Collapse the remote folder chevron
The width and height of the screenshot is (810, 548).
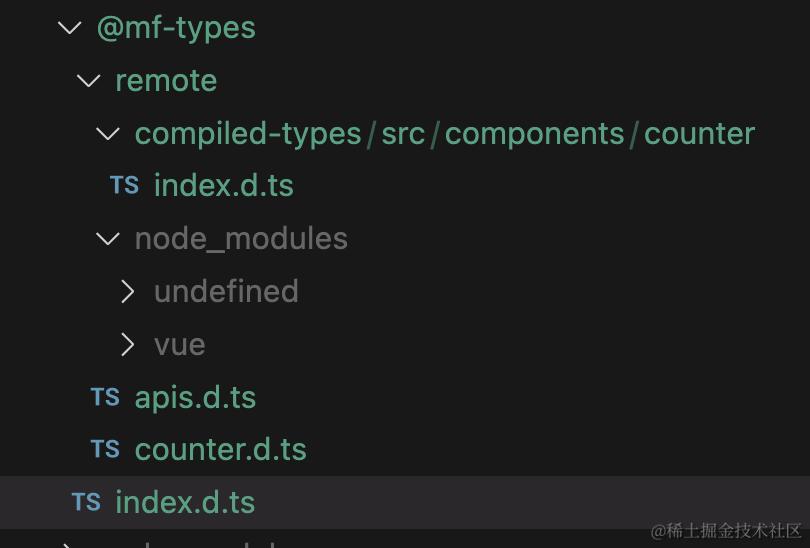[x=89, y=80]
